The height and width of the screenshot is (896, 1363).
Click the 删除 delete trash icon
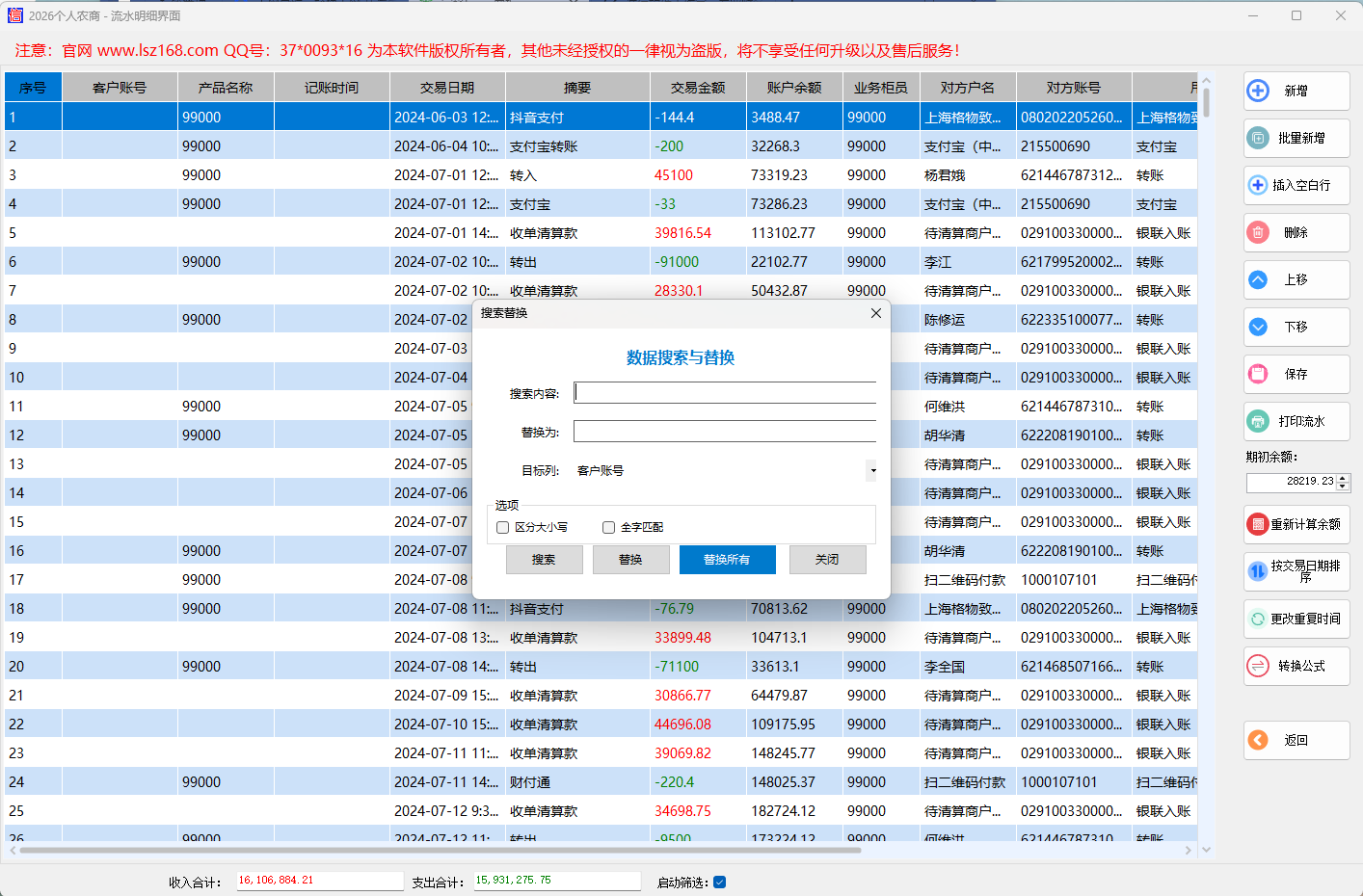click(x=1258, y=232)
